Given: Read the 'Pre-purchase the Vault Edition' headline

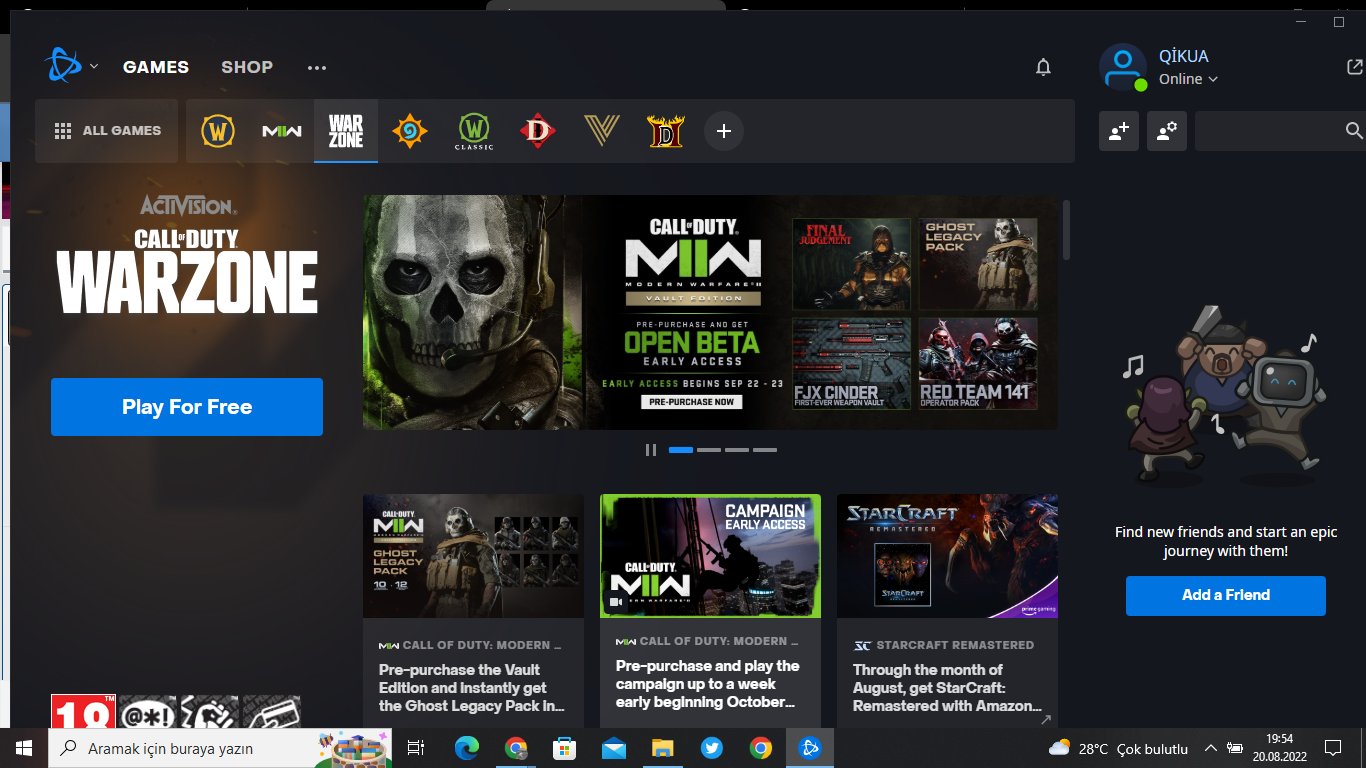Looking at the screenshot, I should [472, 688].
